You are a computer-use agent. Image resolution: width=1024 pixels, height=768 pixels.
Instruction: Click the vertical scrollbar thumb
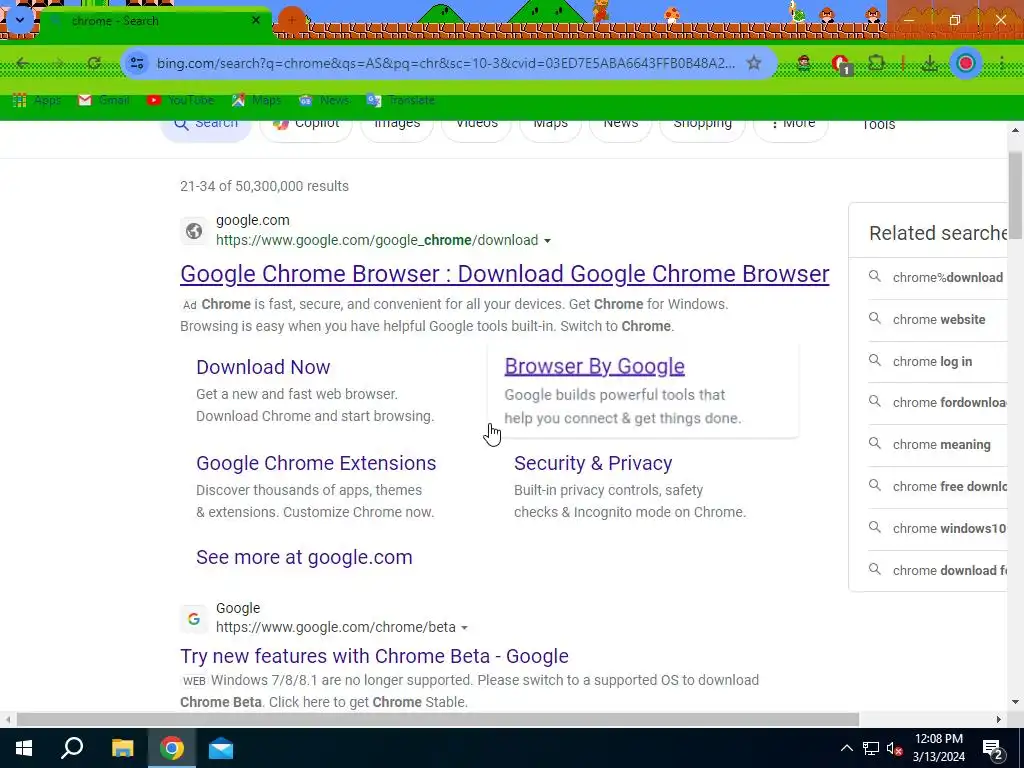1016,194
